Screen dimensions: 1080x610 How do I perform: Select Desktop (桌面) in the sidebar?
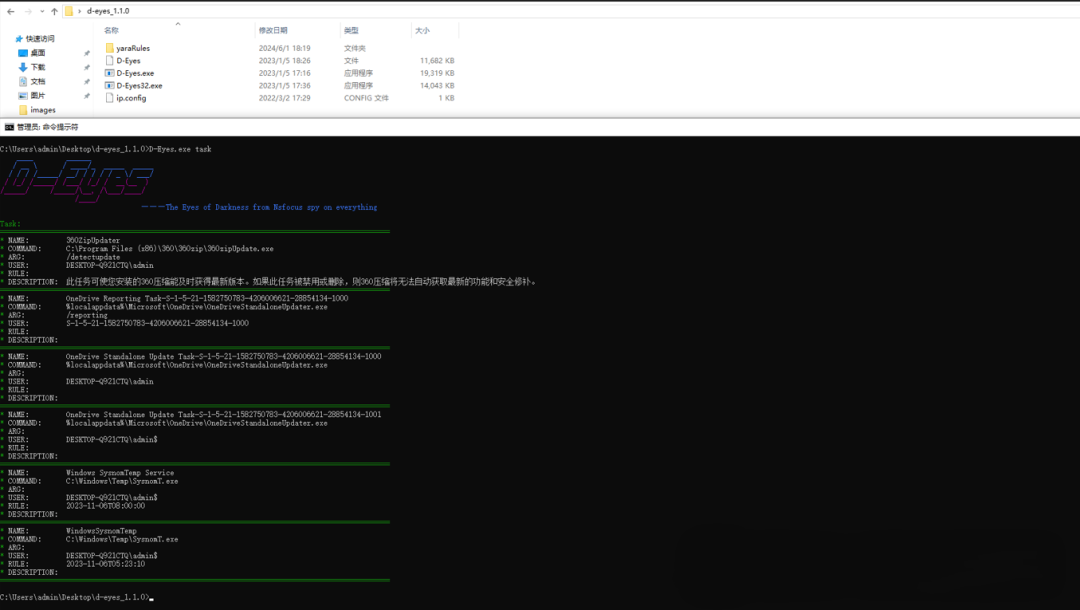pos(38,53)
